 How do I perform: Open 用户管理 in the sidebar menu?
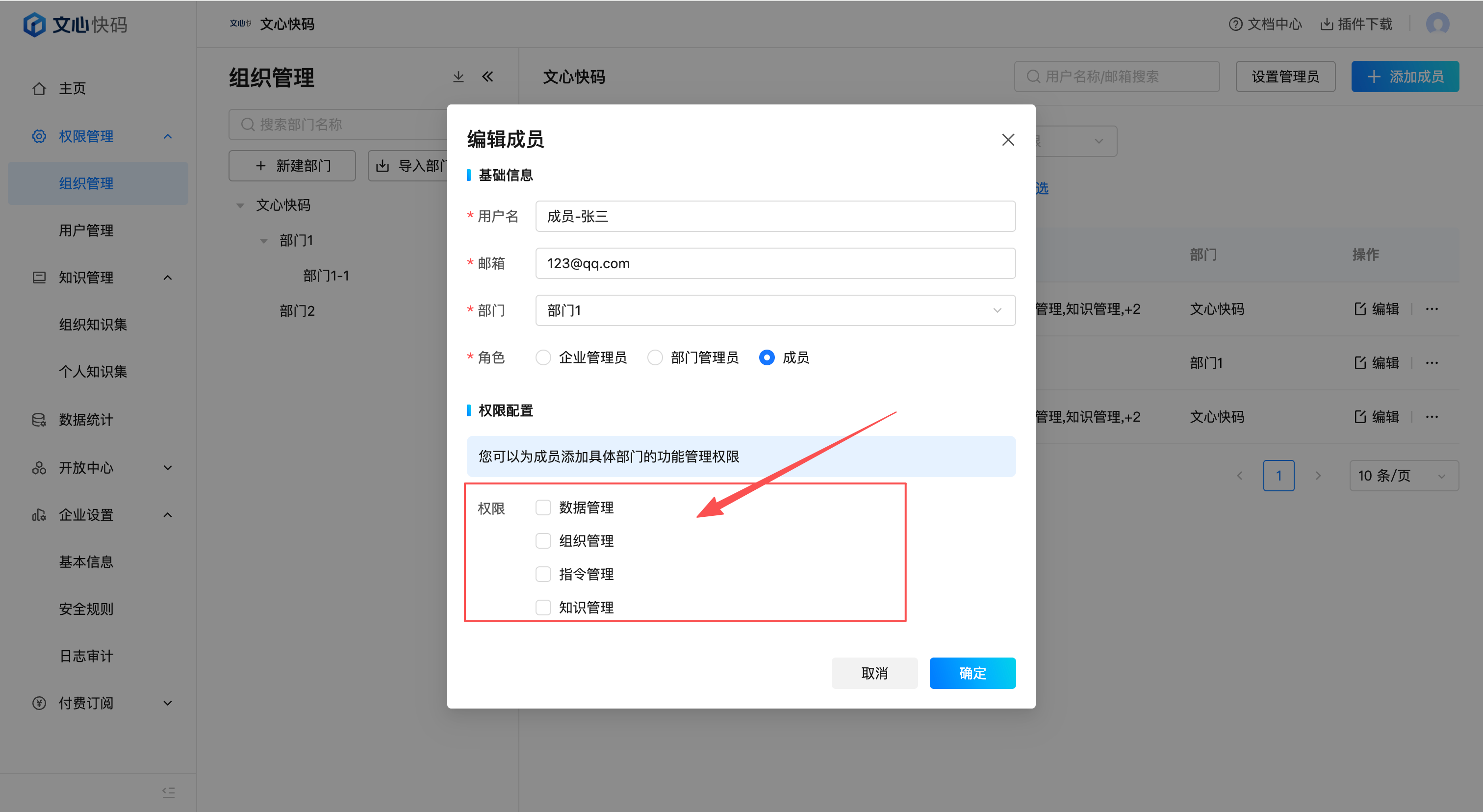(x=86, y=231)
